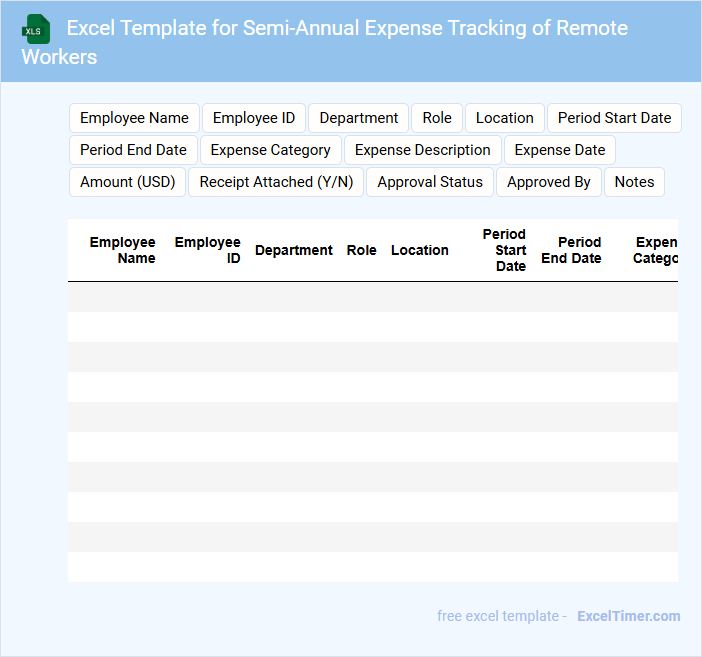Open the ExcelTimer.com link
Viewport: 702px width, 657px height.
click(628, 616)
